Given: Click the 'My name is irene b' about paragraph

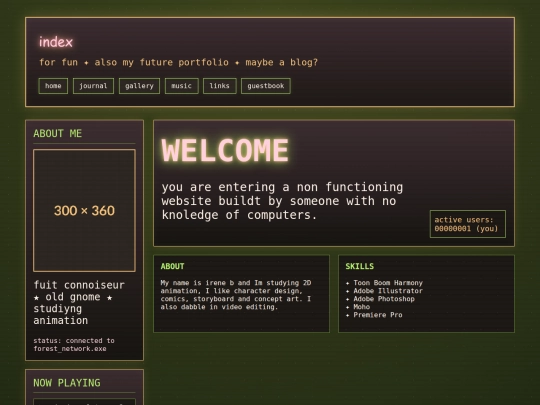Looking at the screenshot, I should pyautogui.click(x=236, y=295).
